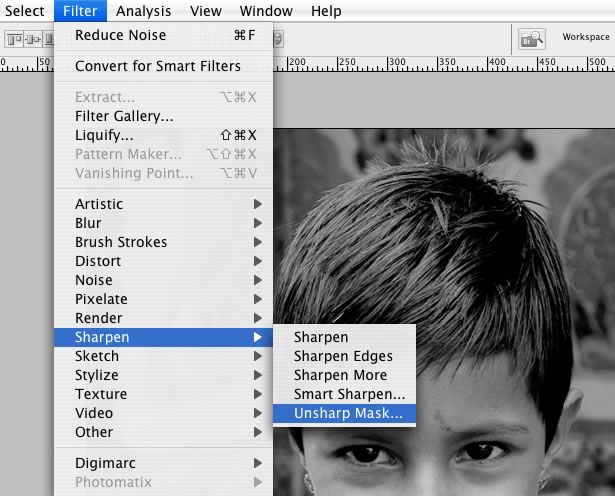Open the Help menu

pos(326,11)
